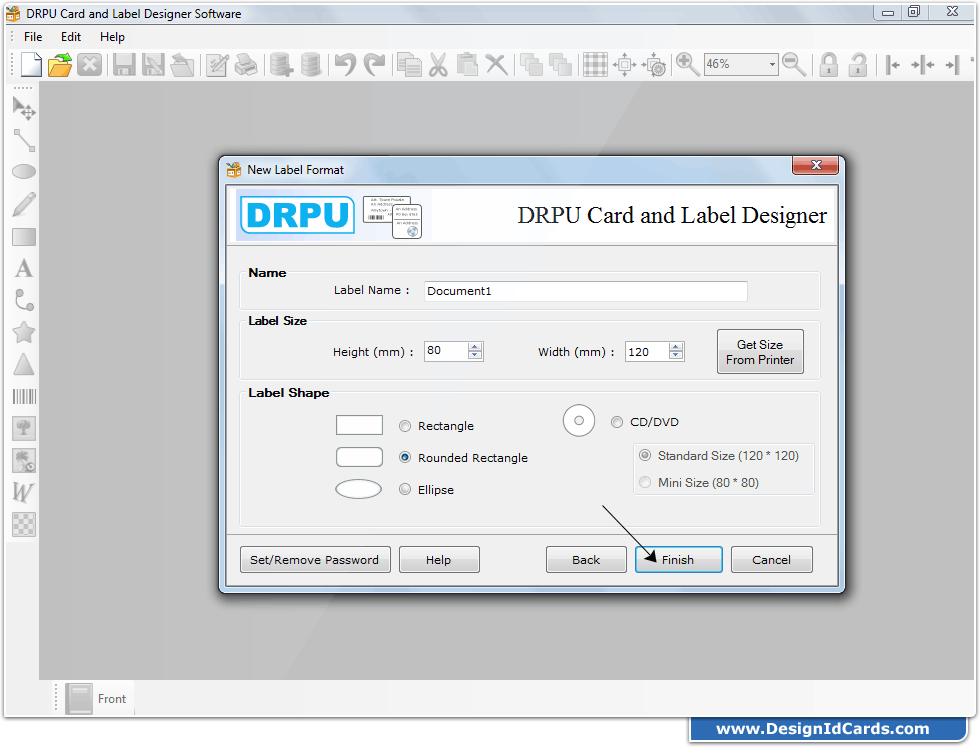Screen dimensions: 980x747
Task: Select the Rectangle shape tool in sidebar
Action: (24, 237)
